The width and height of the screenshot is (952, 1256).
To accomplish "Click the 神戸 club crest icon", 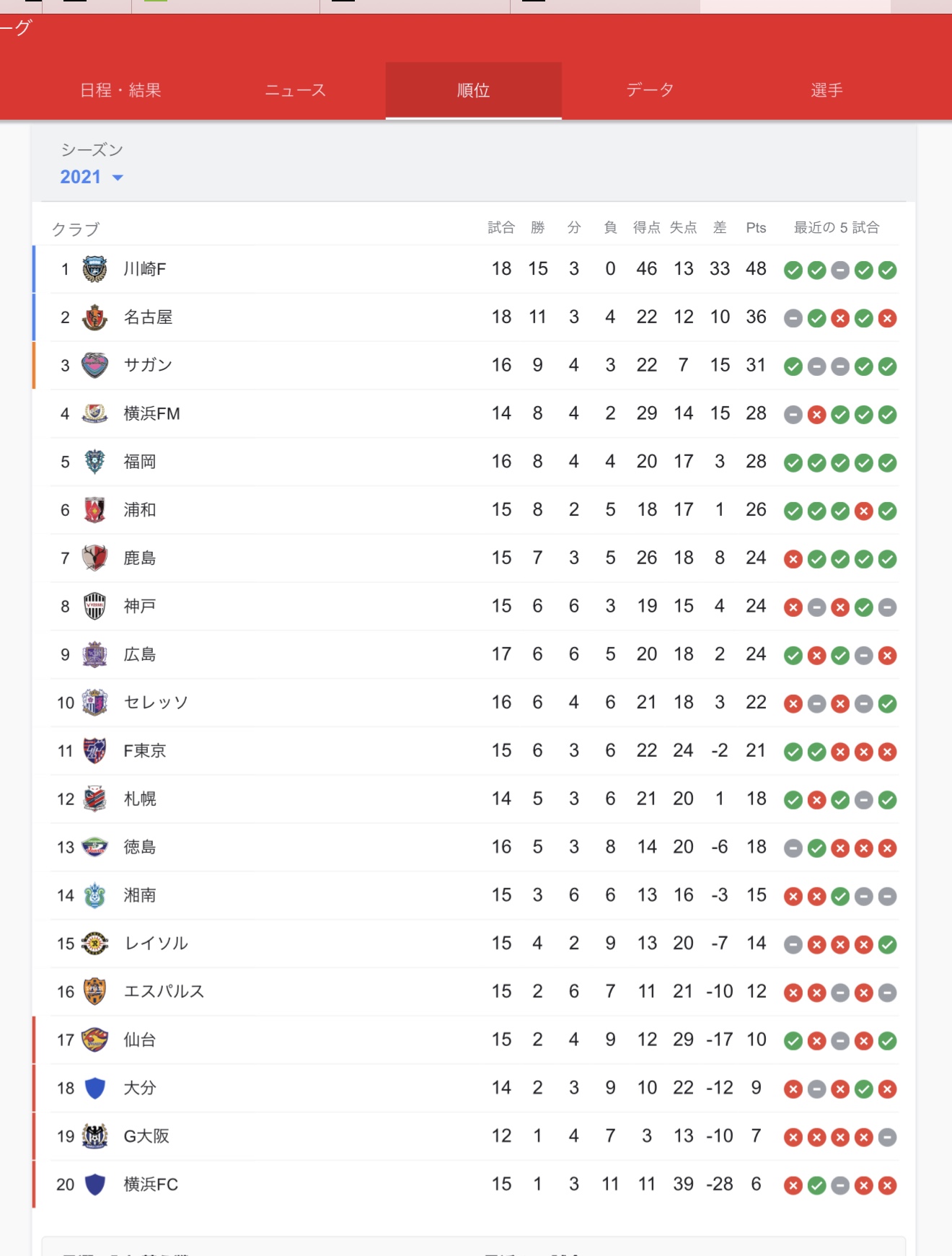I will [94, 606].
